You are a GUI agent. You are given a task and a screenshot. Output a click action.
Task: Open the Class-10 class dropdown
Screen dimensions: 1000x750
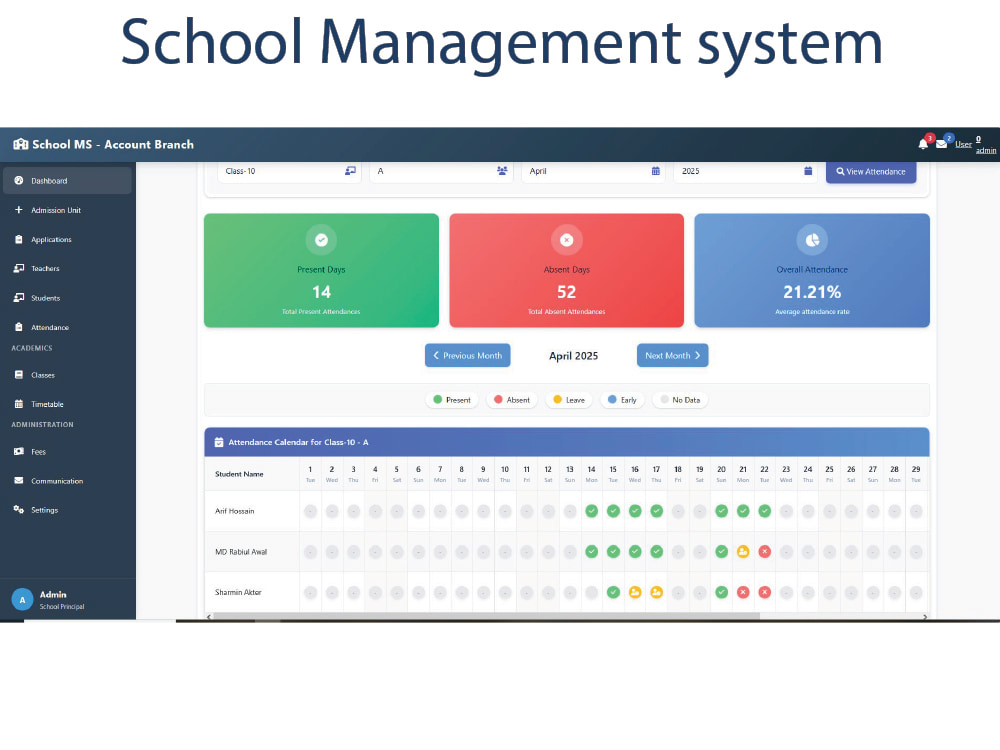[290, 171]
